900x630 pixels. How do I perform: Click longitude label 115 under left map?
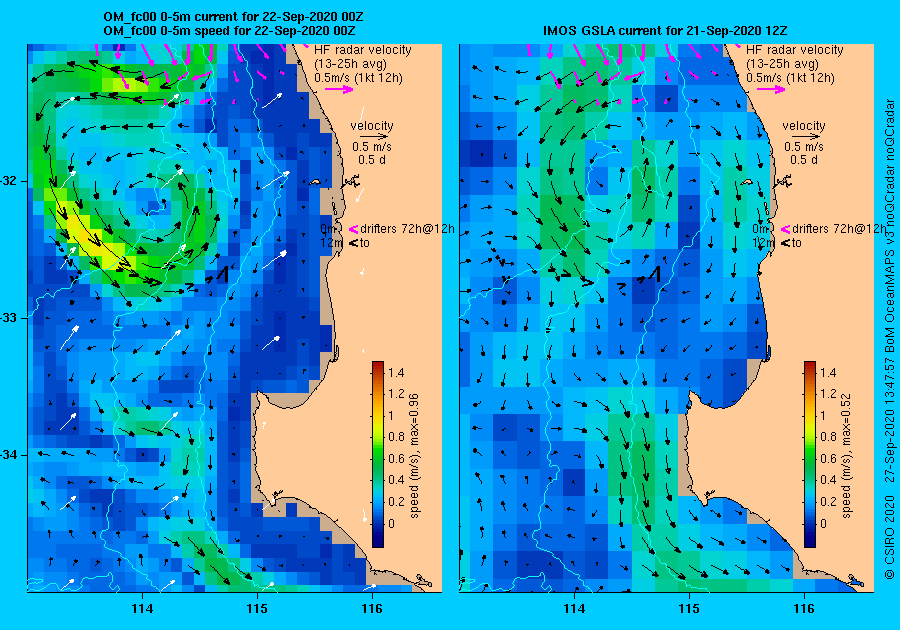click(x=257, y=609)
